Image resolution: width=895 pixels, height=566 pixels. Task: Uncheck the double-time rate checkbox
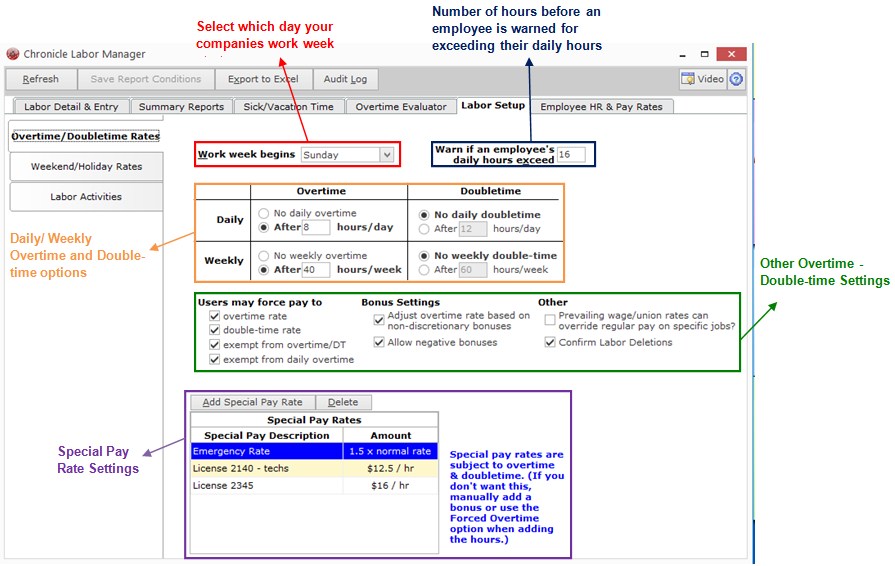point(215,330)
